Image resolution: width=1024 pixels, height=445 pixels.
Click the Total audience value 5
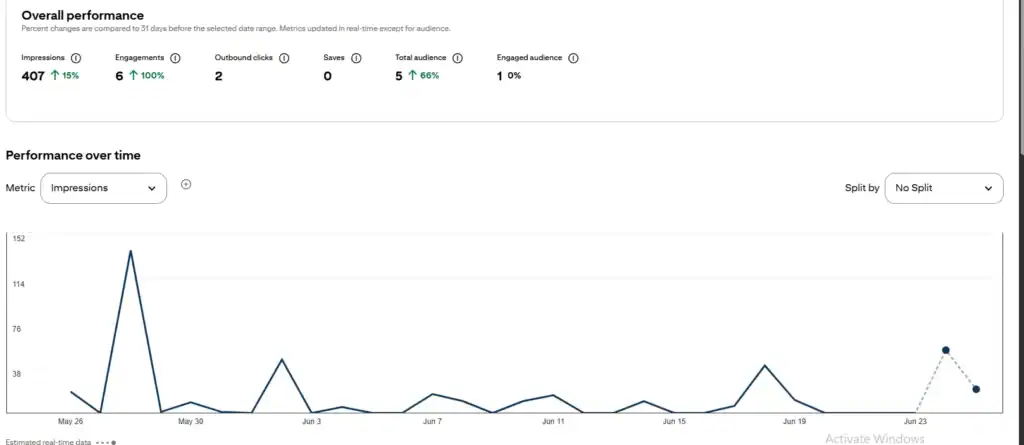click(x=399, y=76)
